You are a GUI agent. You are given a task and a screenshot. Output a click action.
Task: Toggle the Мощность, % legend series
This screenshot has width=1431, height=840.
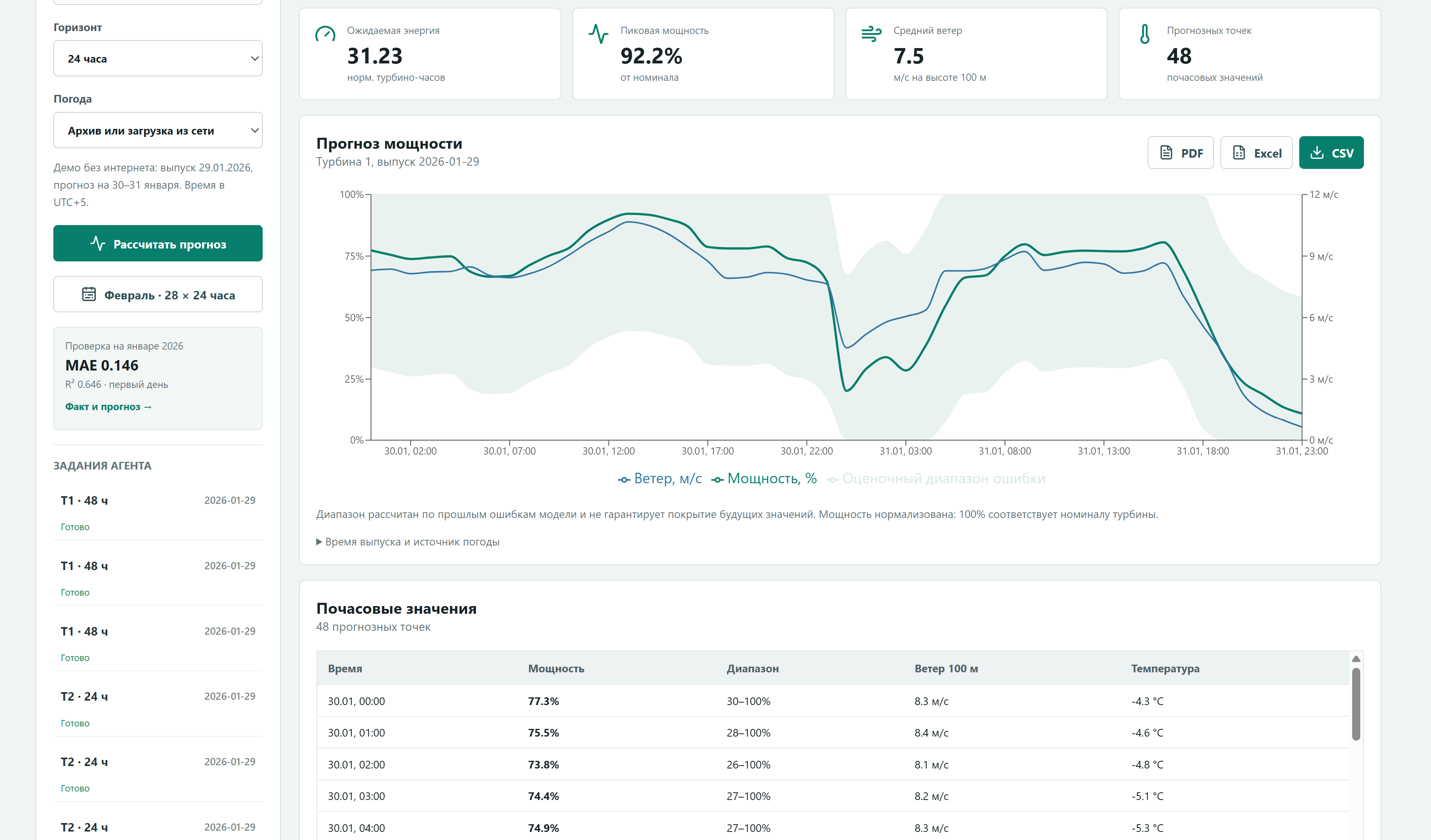tap(764, 478)
